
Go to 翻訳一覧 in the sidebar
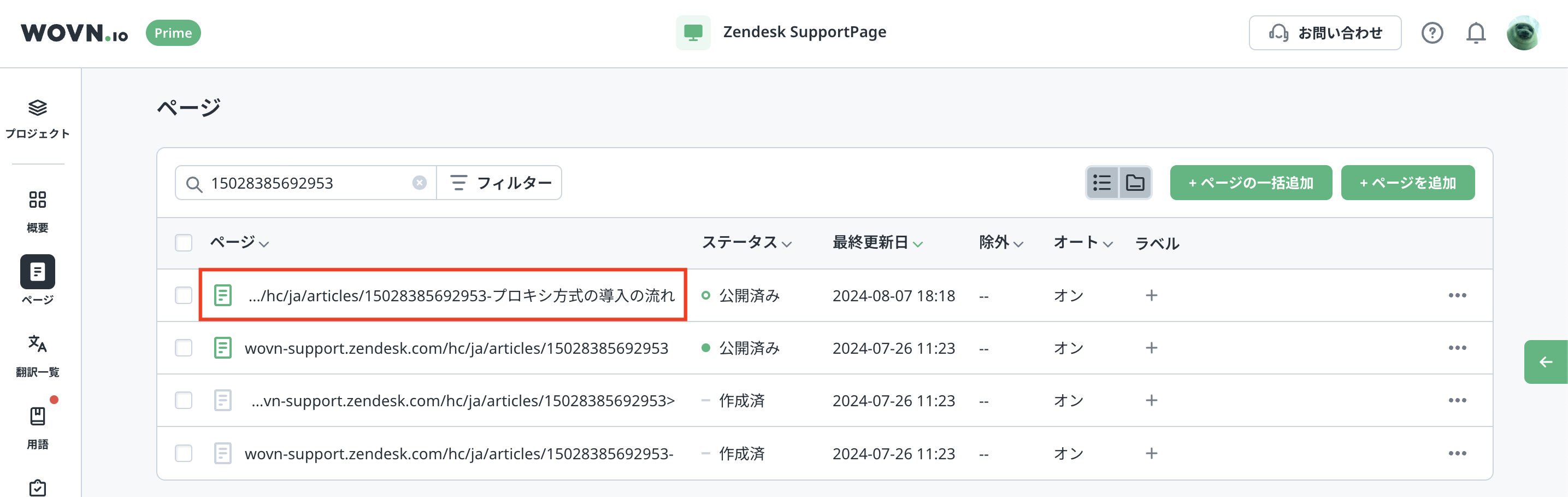[x=38, y=355]
